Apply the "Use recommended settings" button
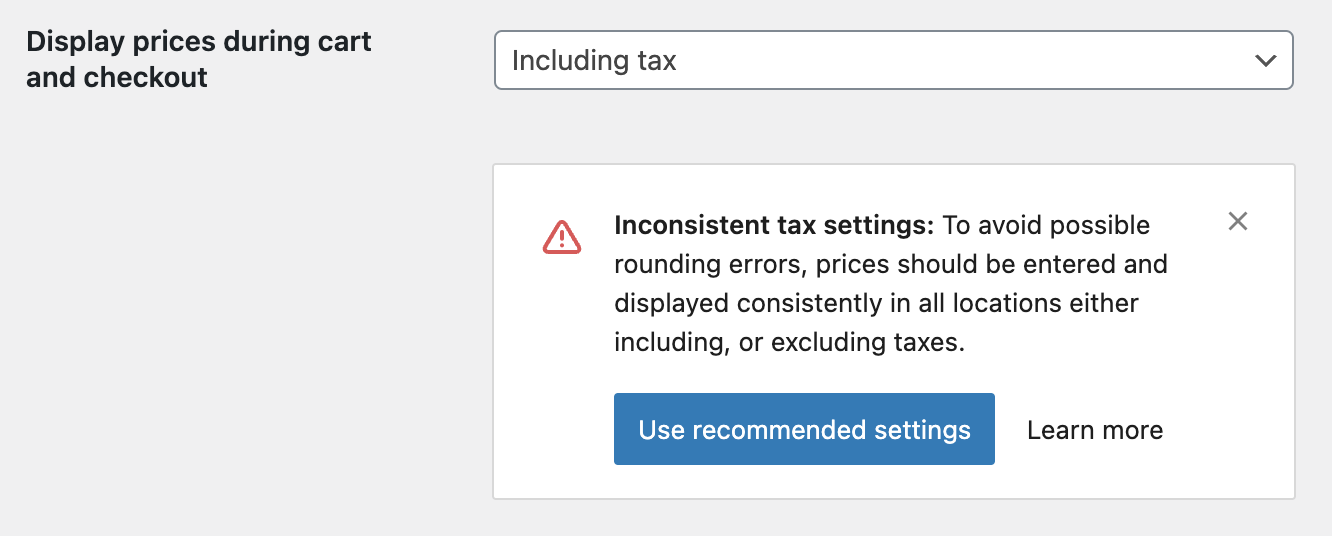1332x536 pixels. pos(804,430)
